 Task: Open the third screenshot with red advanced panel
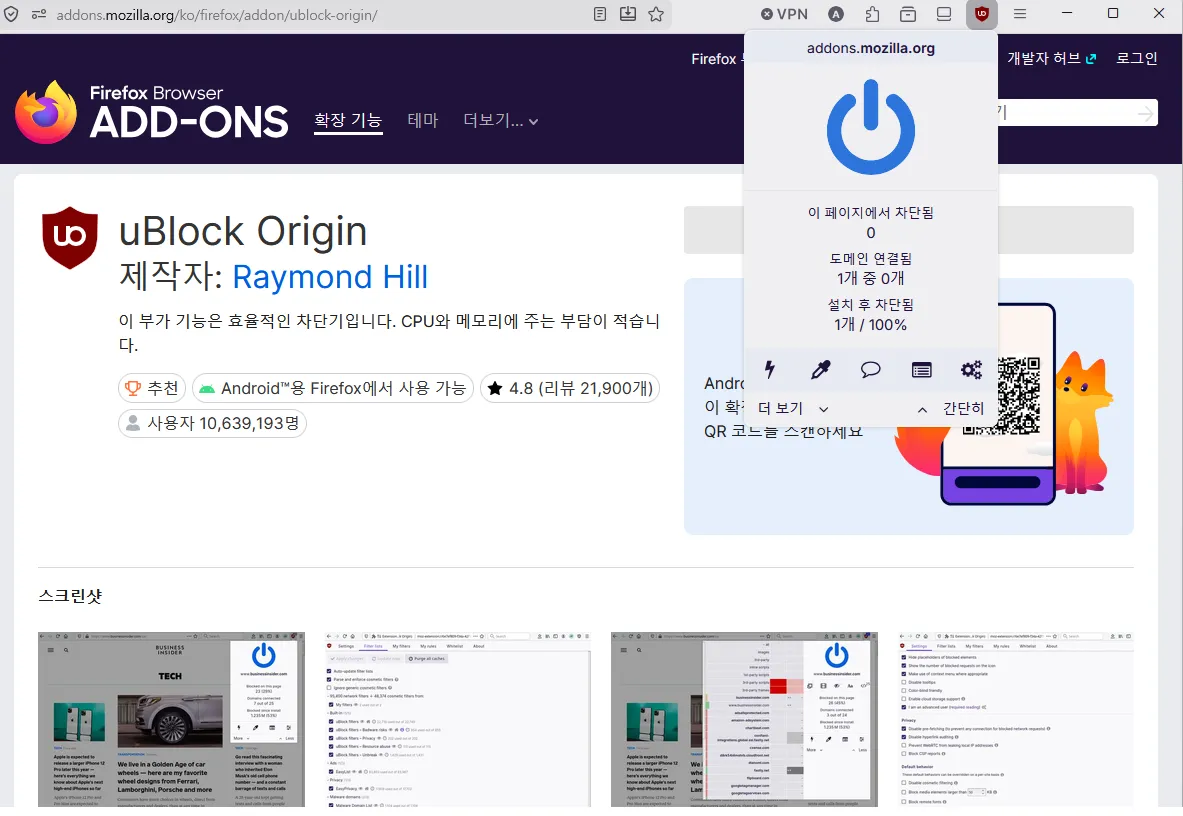[744, 719]
